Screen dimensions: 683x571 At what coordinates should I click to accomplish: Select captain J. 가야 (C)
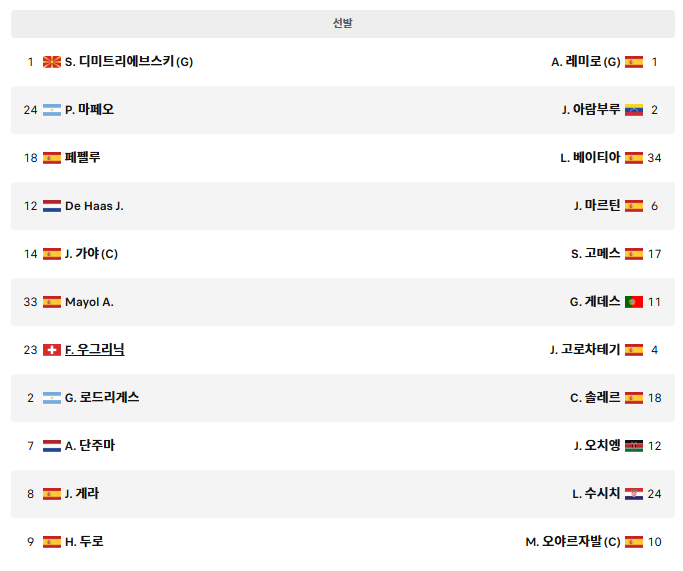point(91,253)
